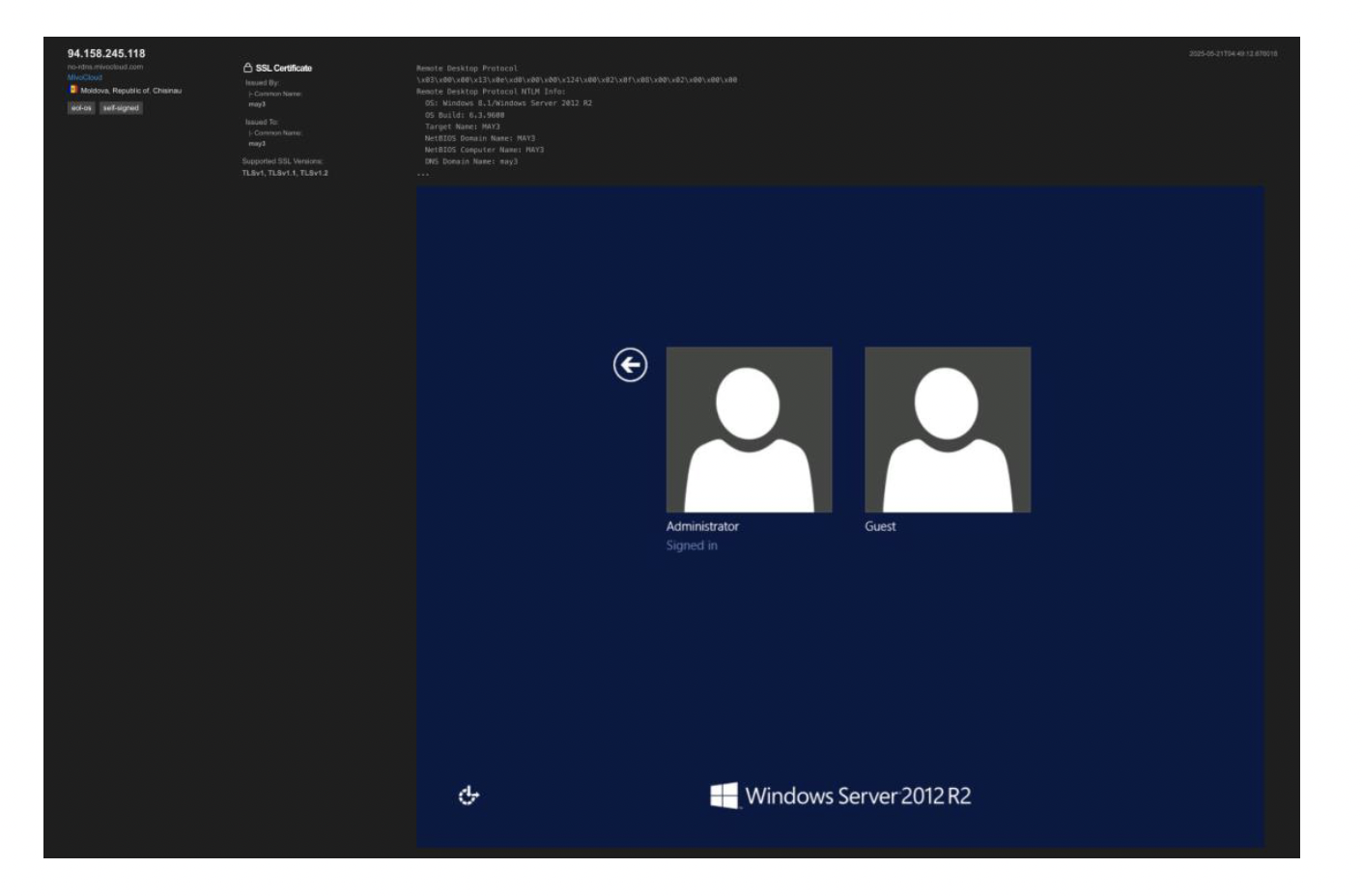1362x896 pixels.
Task: Click the SSL Certificate lock icon
Action: click(247, 68)
